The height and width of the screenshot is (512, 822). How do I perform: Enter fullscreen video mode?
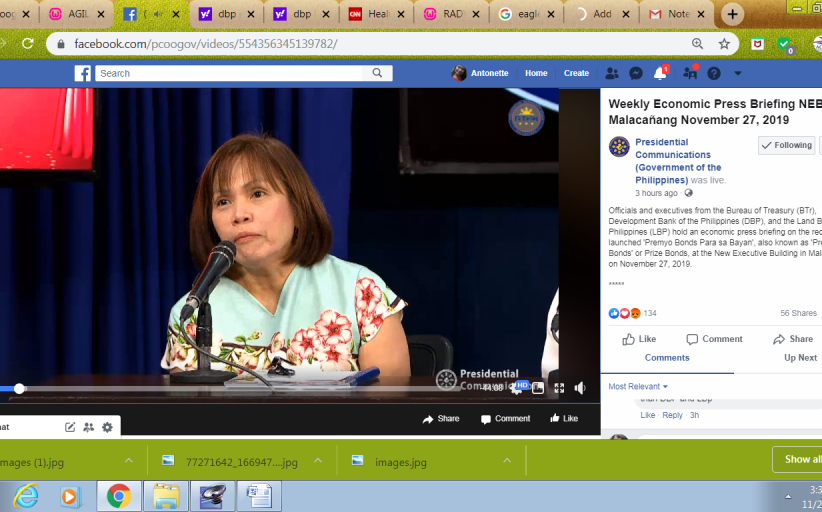(559, 388)
